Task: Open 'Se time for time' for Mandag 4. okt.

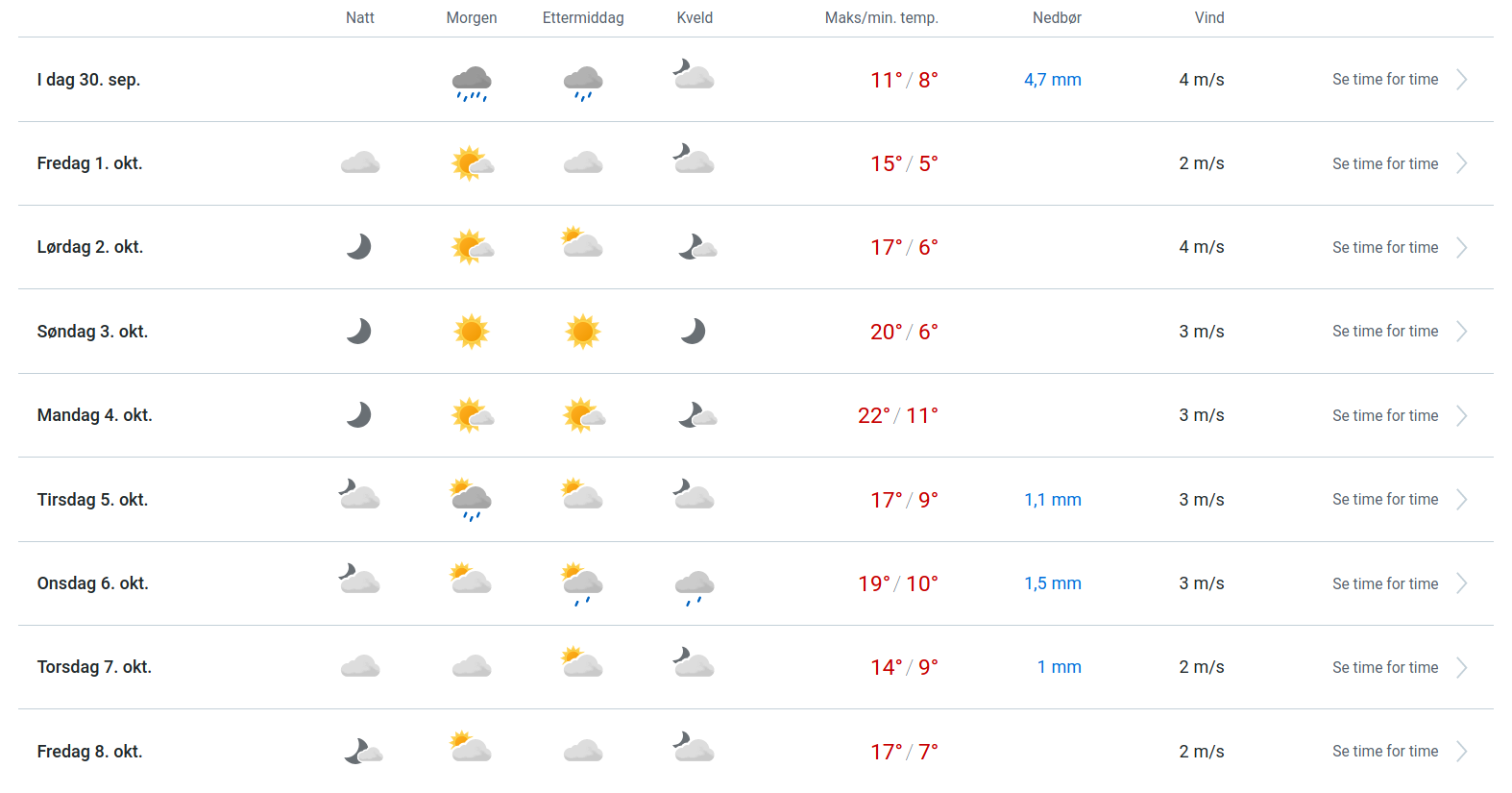Action: 1385,415
